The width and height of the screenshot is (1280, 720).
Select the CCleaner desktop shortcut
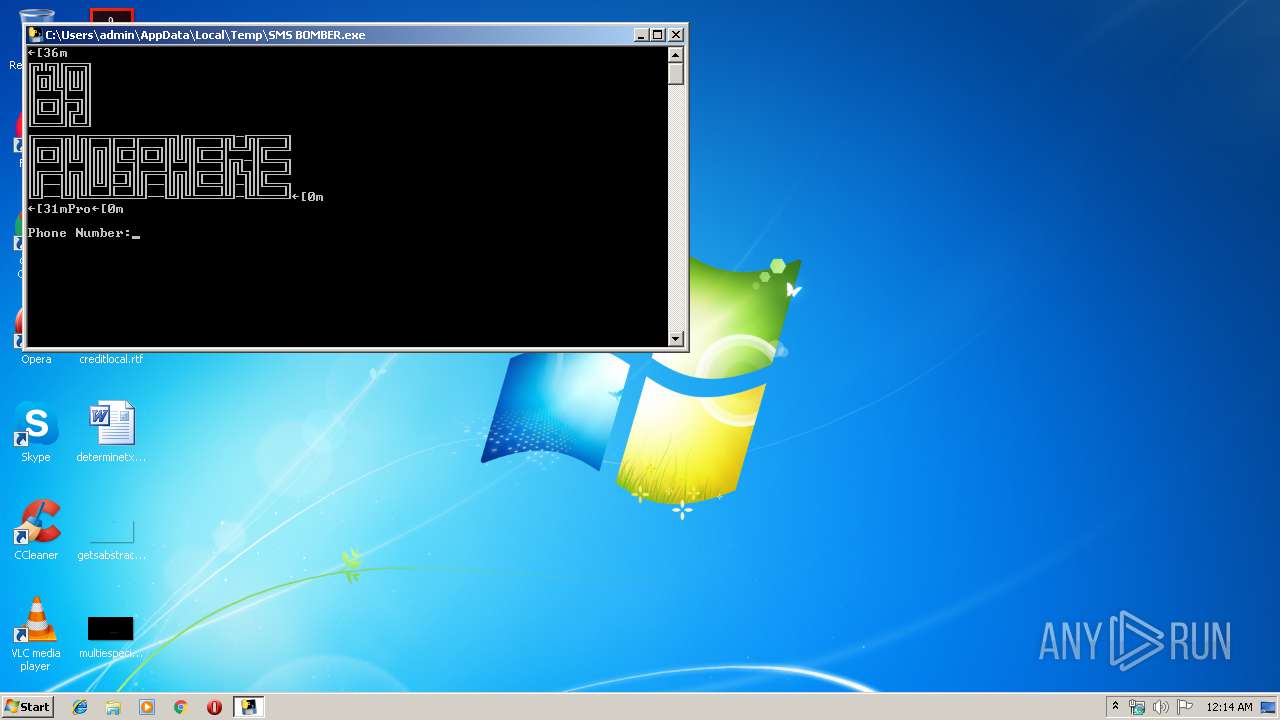coord(36,530)
